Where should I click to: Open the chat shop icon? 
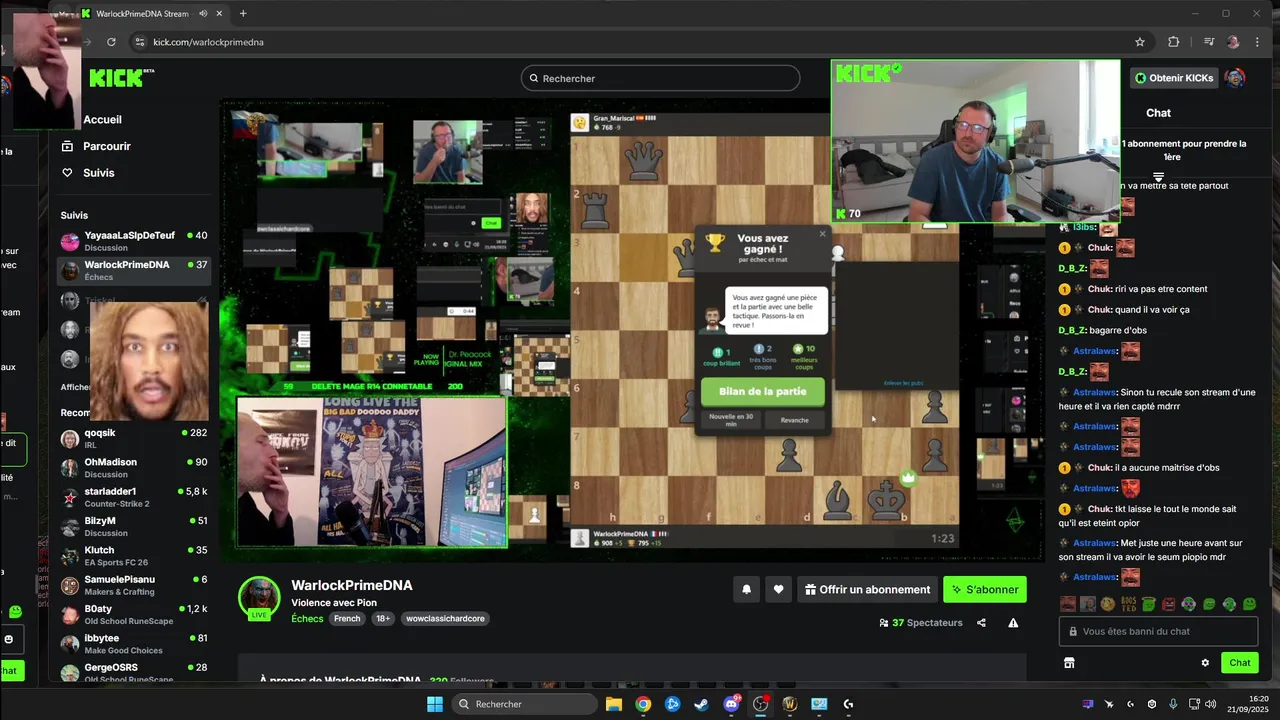click(x=1068, y=663)
